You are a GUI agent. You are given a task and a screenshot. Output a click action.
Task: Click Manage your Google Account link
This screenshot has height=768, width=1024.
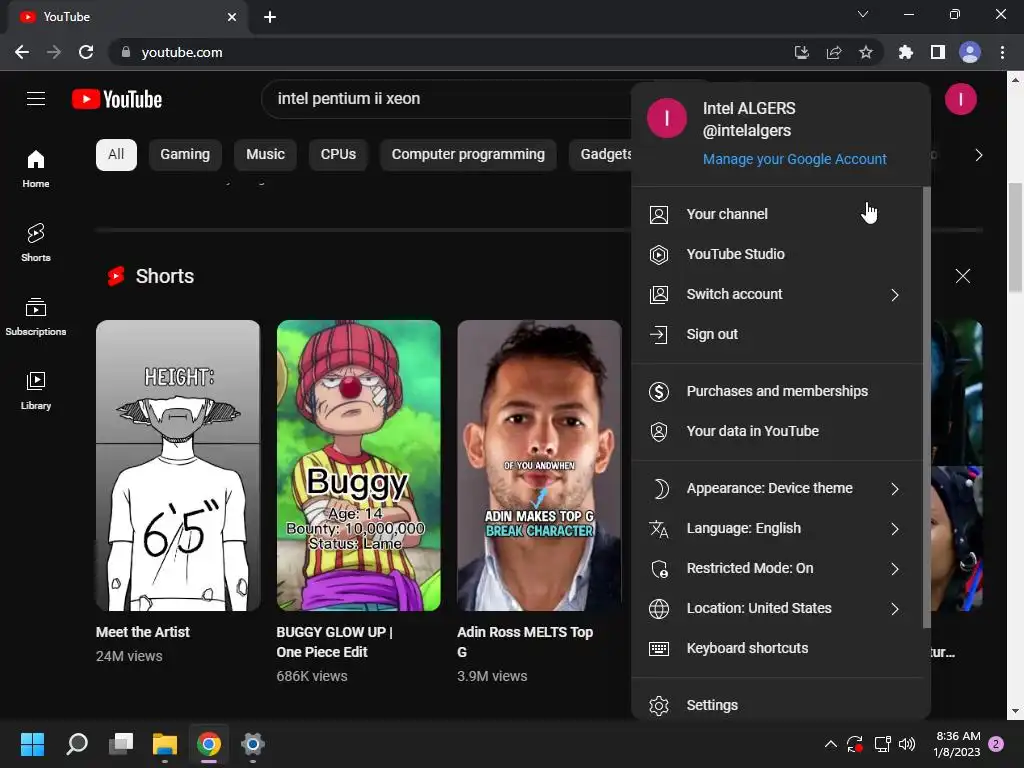click(794, 159)
